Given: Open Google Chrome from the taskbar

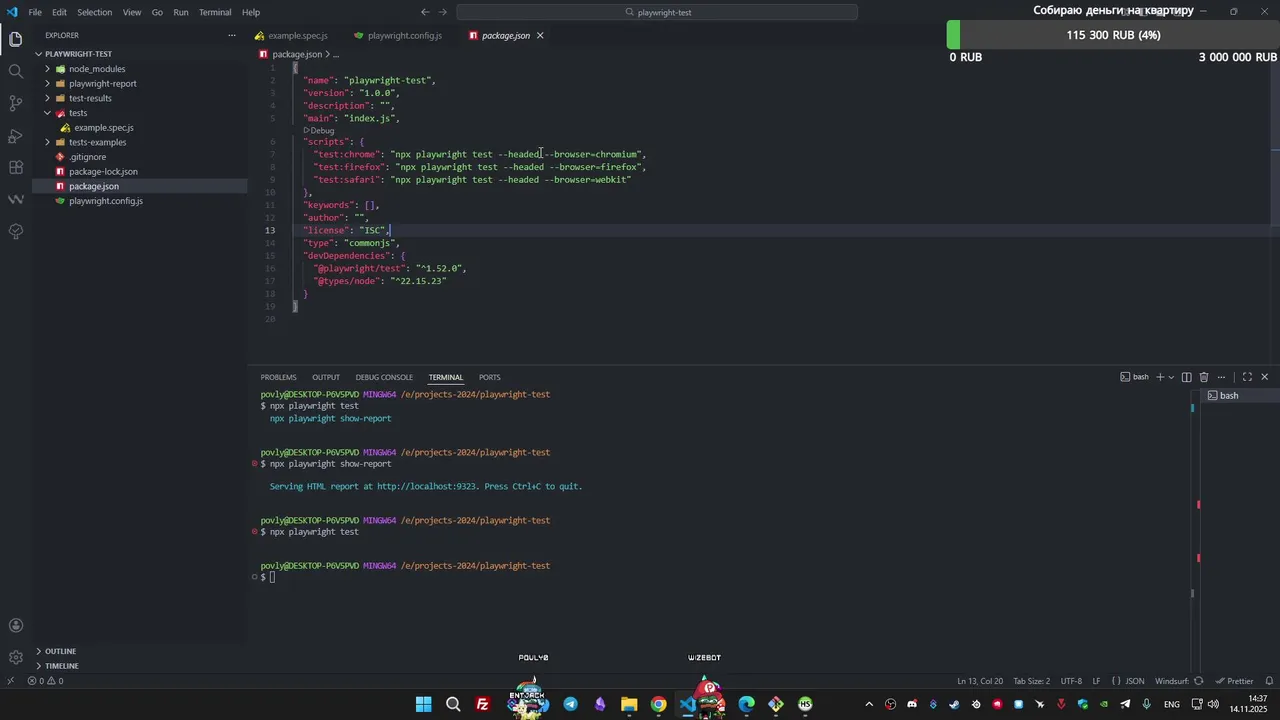Looking at the screenshot, I should (x=658, y=704).
